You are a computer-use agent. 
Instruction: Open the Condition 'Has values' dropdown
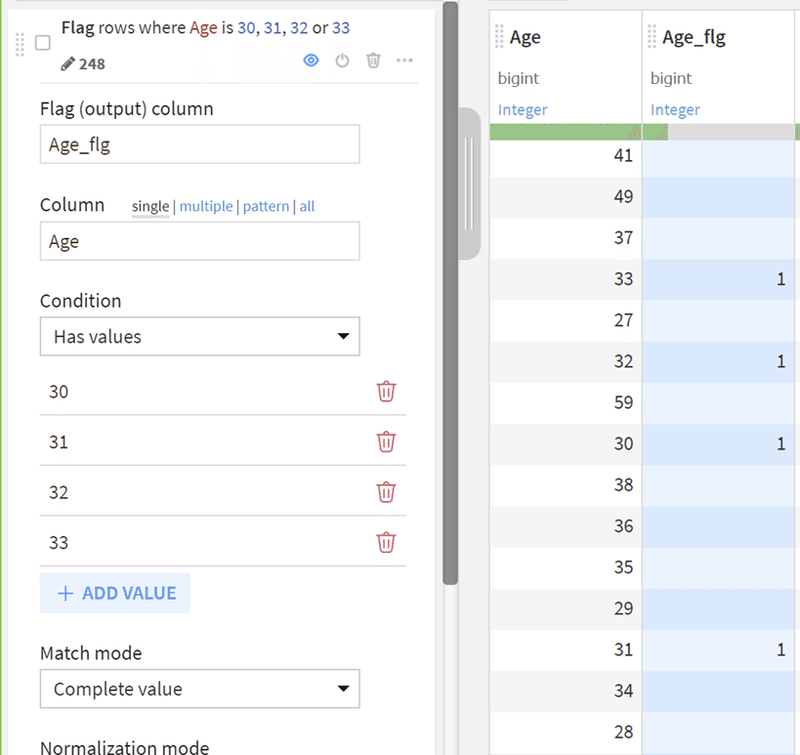point(200,336)
